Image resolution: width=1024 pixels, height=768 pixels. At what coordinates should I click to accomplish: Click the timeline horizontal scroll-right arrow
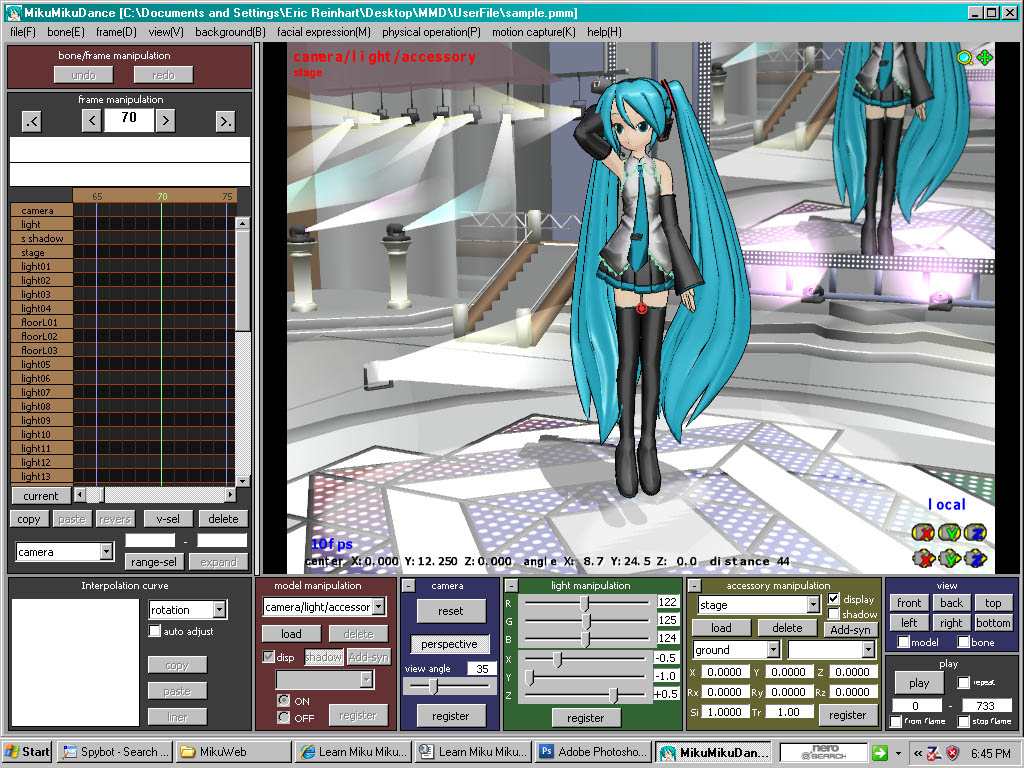[230, 495]
